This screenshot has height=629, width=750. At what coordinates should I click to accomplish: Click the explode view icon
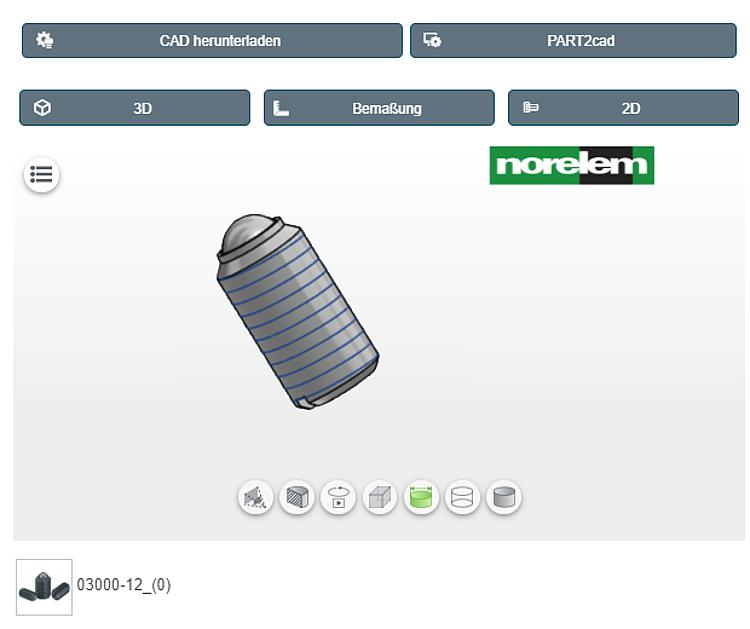tap(256, 497)
